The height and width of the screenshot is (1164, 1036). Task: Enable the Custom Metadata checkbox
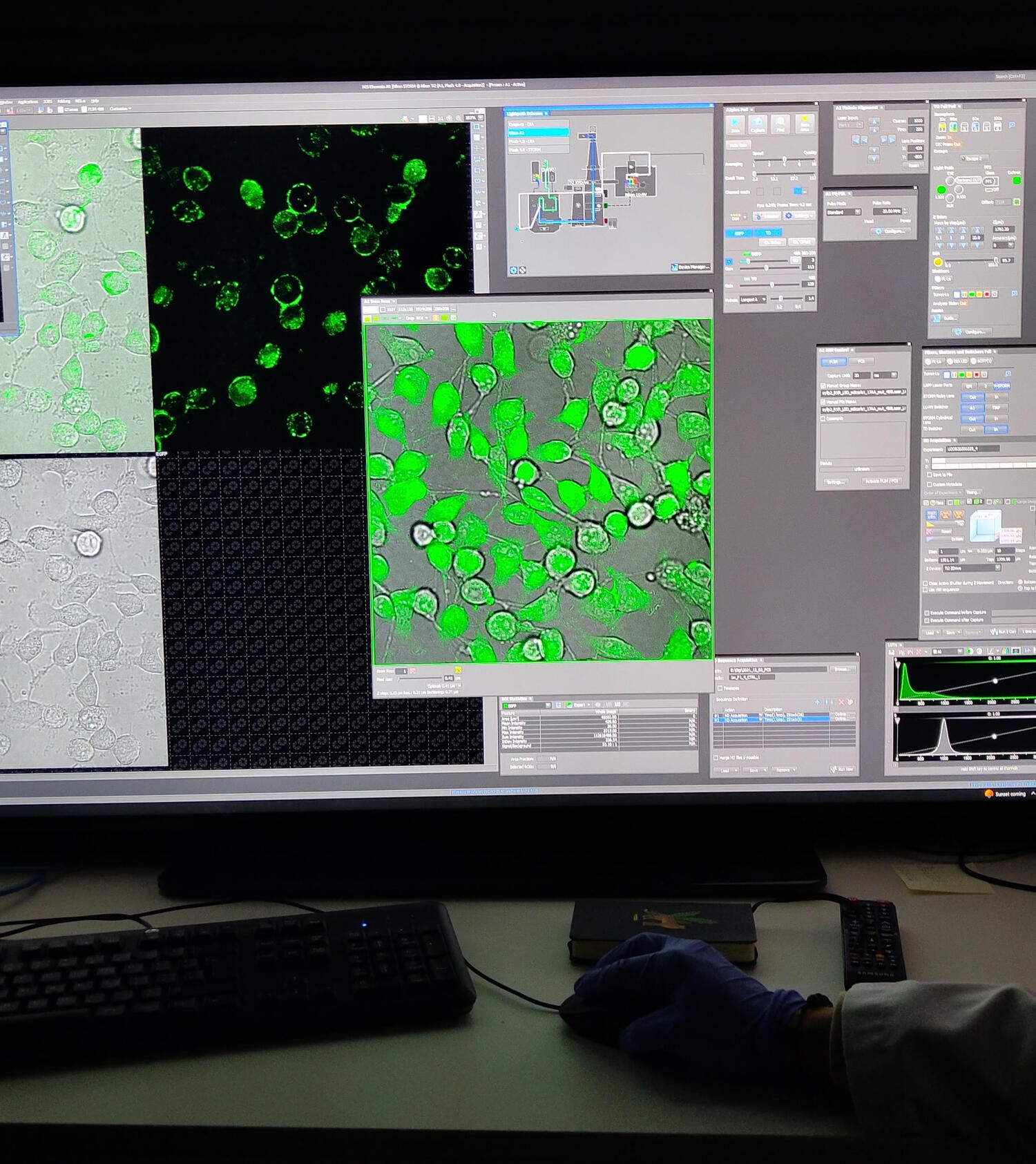pos(930,484)
